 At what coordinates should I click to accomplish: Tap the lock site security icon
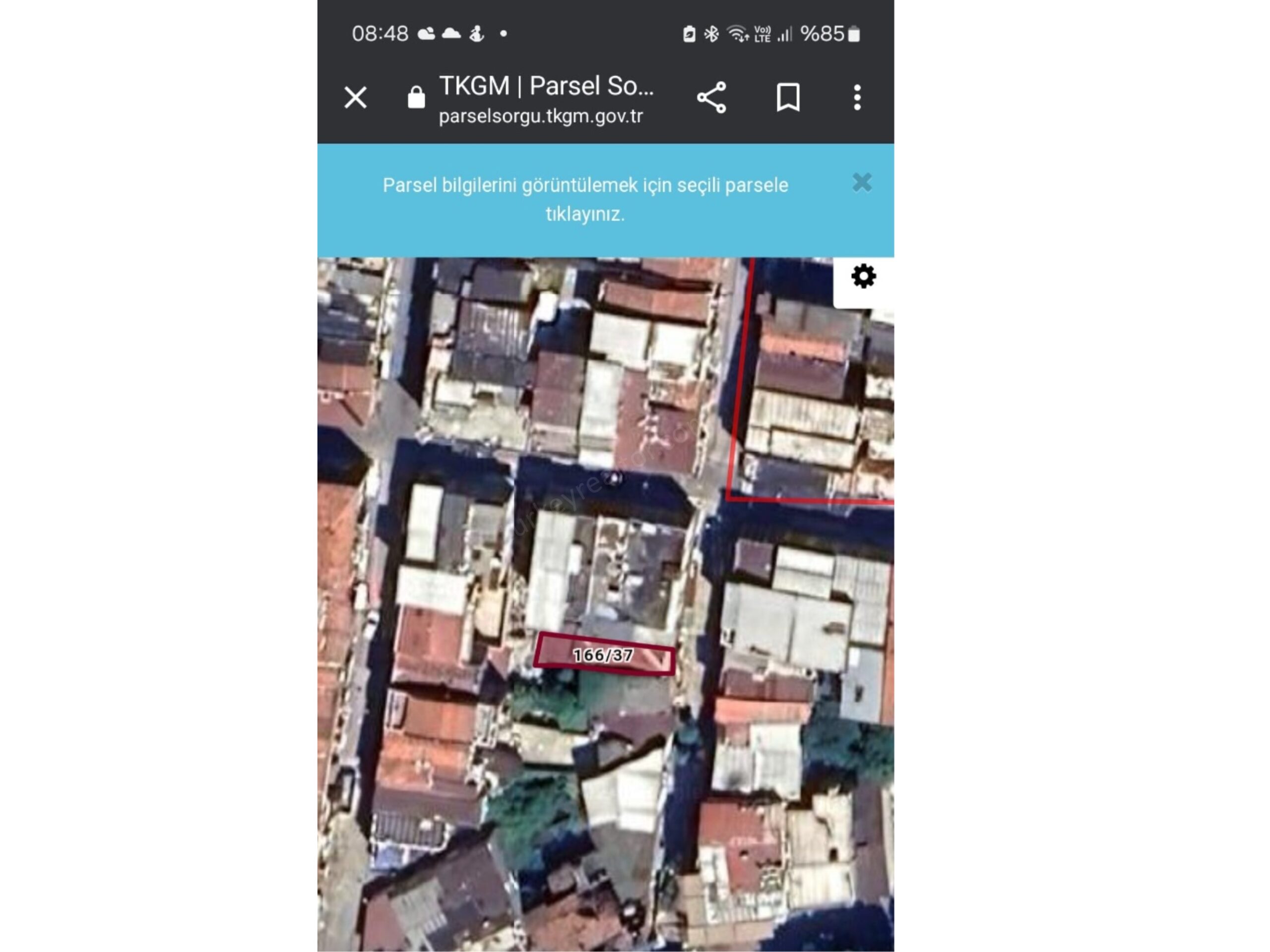(416, 98)
